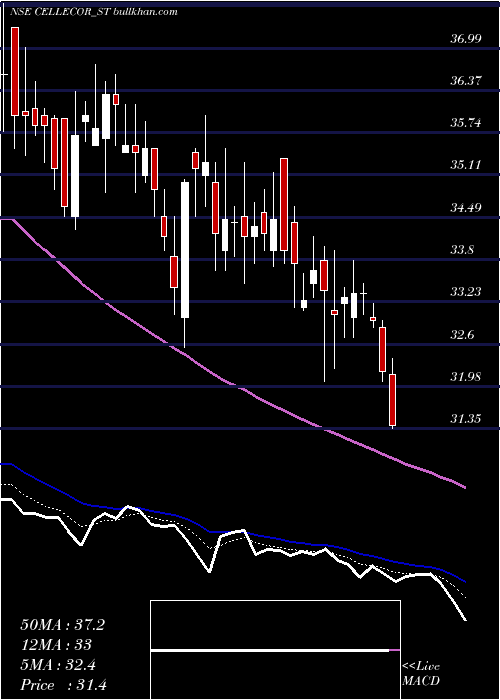
Task: Click the 35.74 price axis label
Action: (466, 123)
